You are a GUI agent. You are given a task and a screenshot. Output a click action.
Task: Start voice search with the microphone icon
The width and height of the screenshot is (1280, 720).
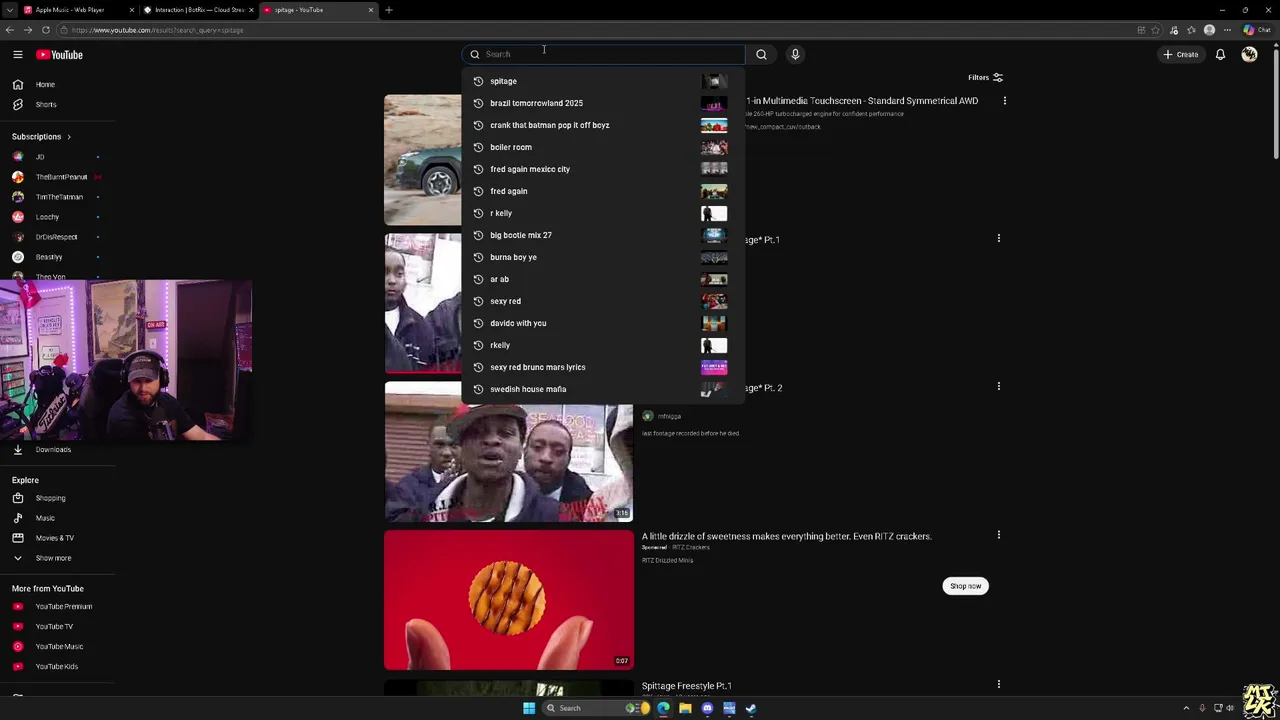795,54
